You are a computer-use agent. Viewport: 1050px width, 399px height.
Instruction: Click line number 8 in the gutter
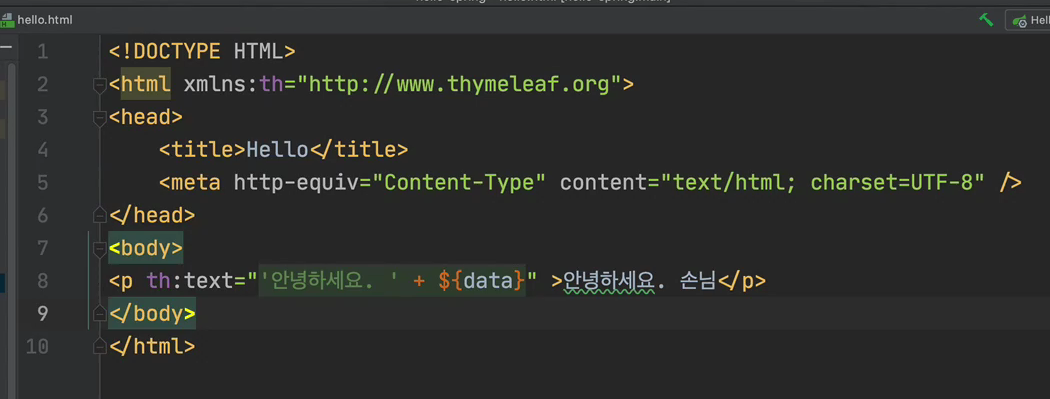click(x=42, y=281)
